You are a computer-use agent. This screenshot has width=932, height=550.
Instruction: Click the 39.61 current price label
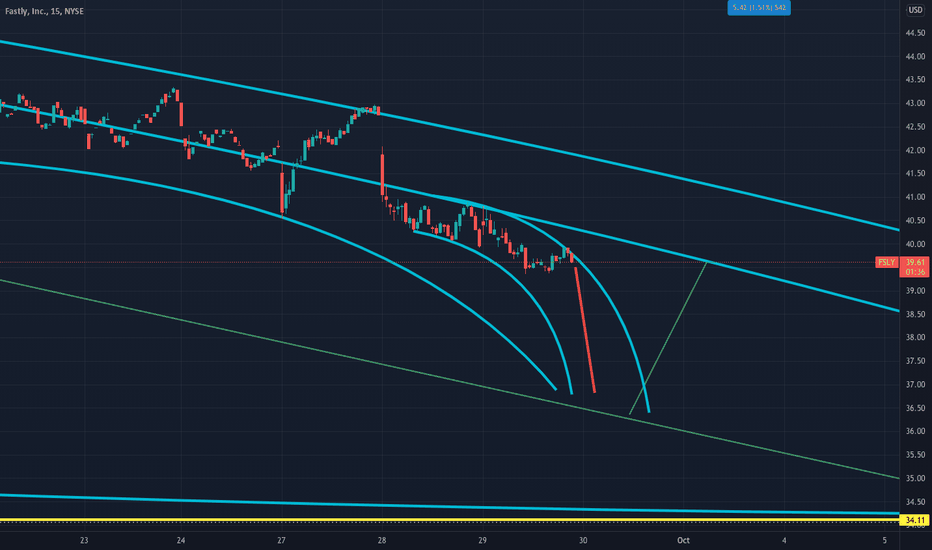(x=915, y=262)
